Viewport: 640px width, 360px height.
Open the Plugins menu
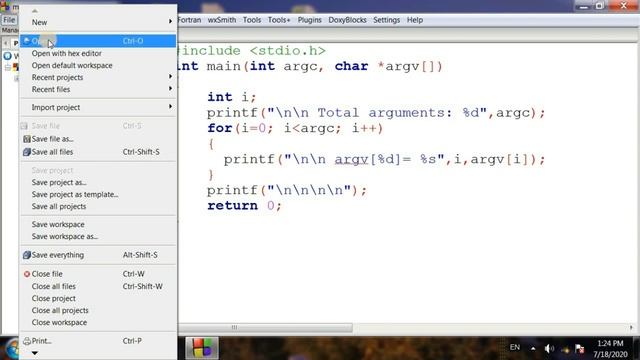[309, 20]
